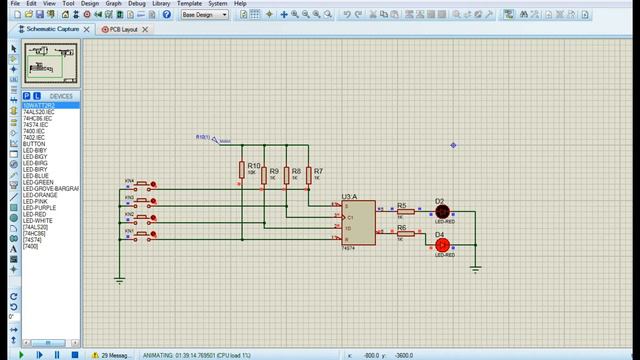Click the Undo arrow icon
The image size is (640, 360).
click(347, 15)
